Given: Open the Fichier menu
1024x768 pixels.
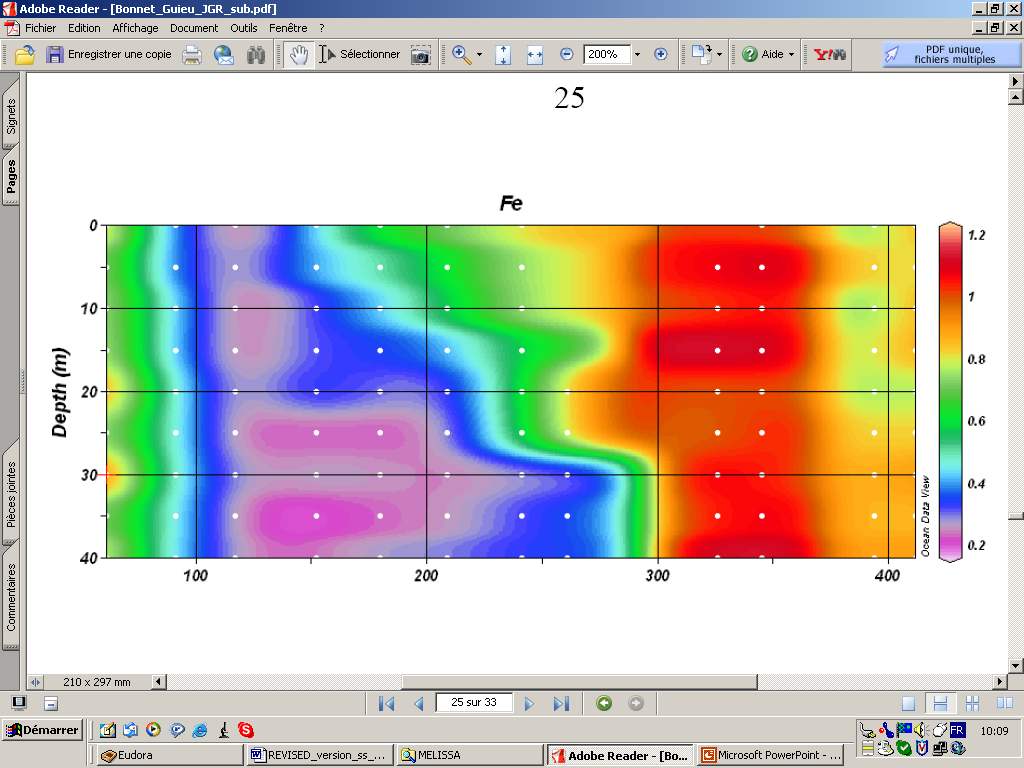Looking at the screenshot, I should [x=40, y=28].
